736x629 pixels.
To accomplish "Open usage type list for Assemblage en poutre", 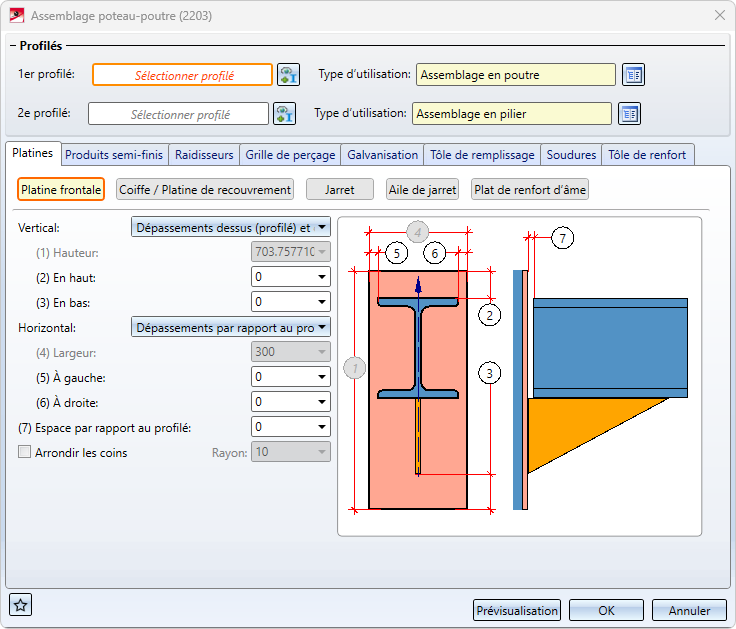I will [x=633, y=75].
